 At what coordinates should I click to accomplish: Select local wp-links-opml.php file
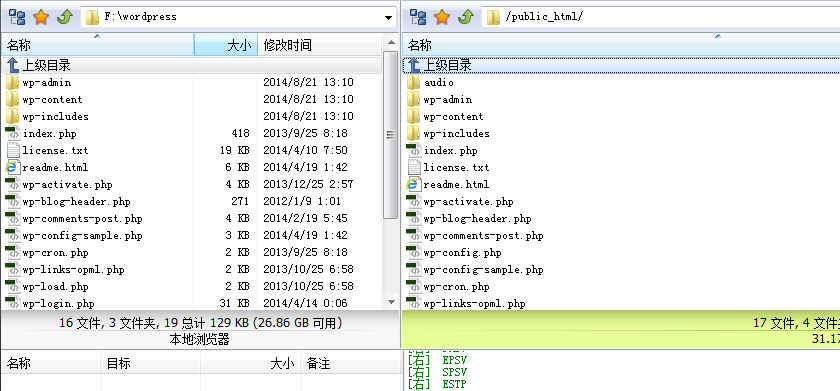73,269
